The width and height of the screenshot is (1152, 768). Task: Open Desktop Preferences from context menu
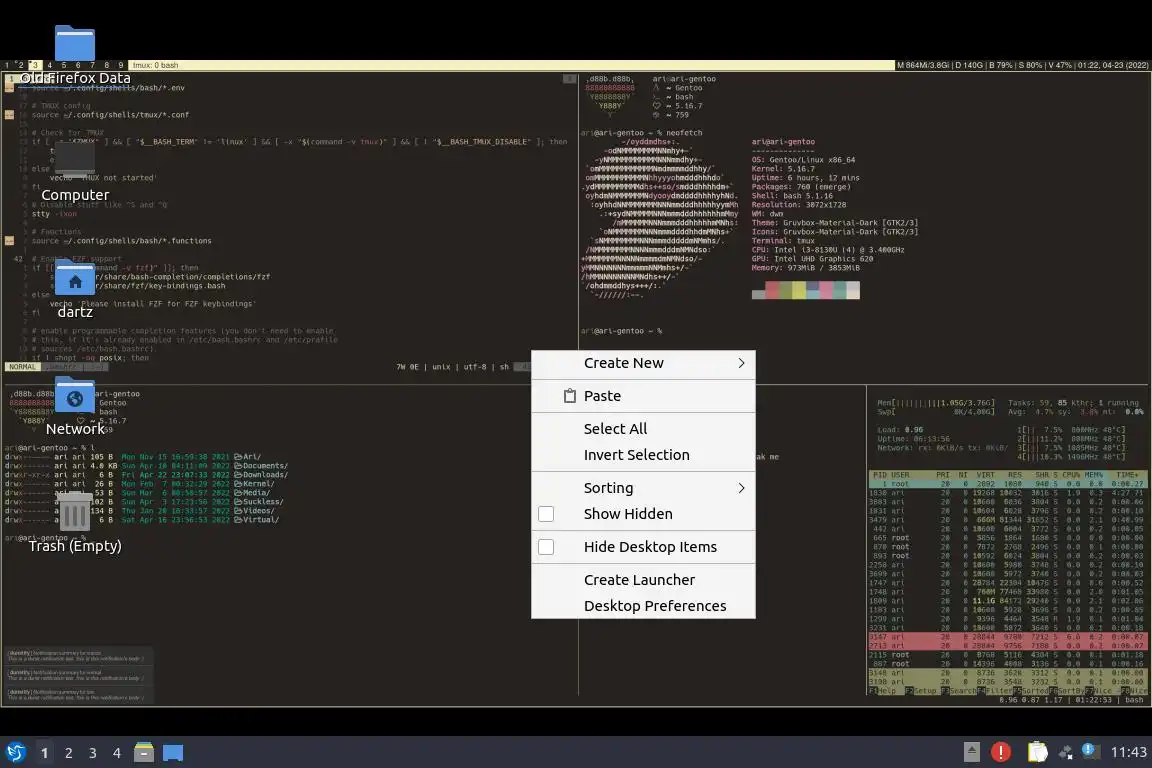(643, 606)
